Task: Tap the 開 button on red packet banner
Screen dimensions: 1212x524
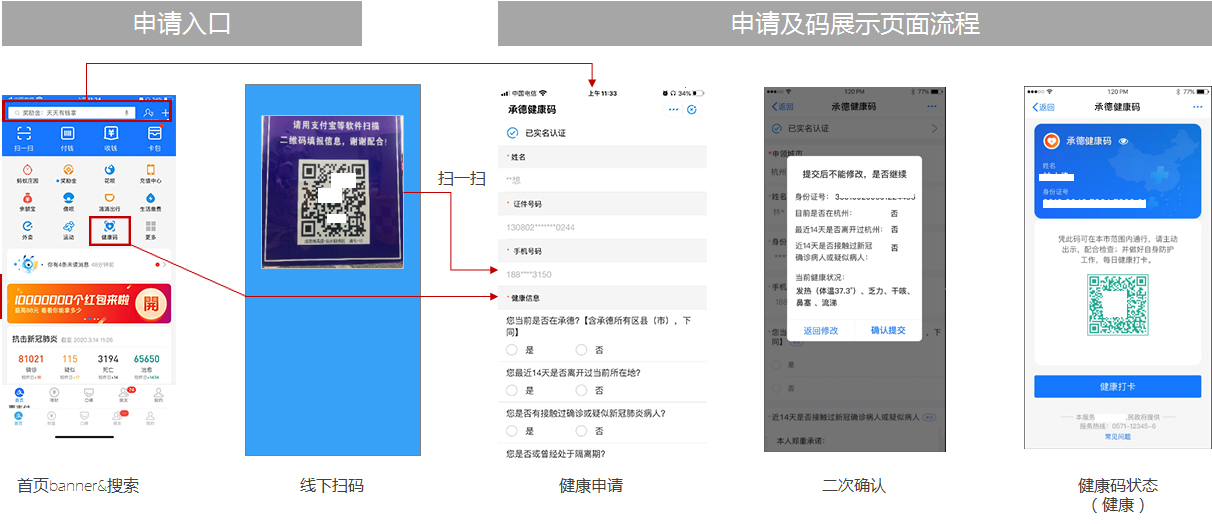Action: click(x=150, y=303)
